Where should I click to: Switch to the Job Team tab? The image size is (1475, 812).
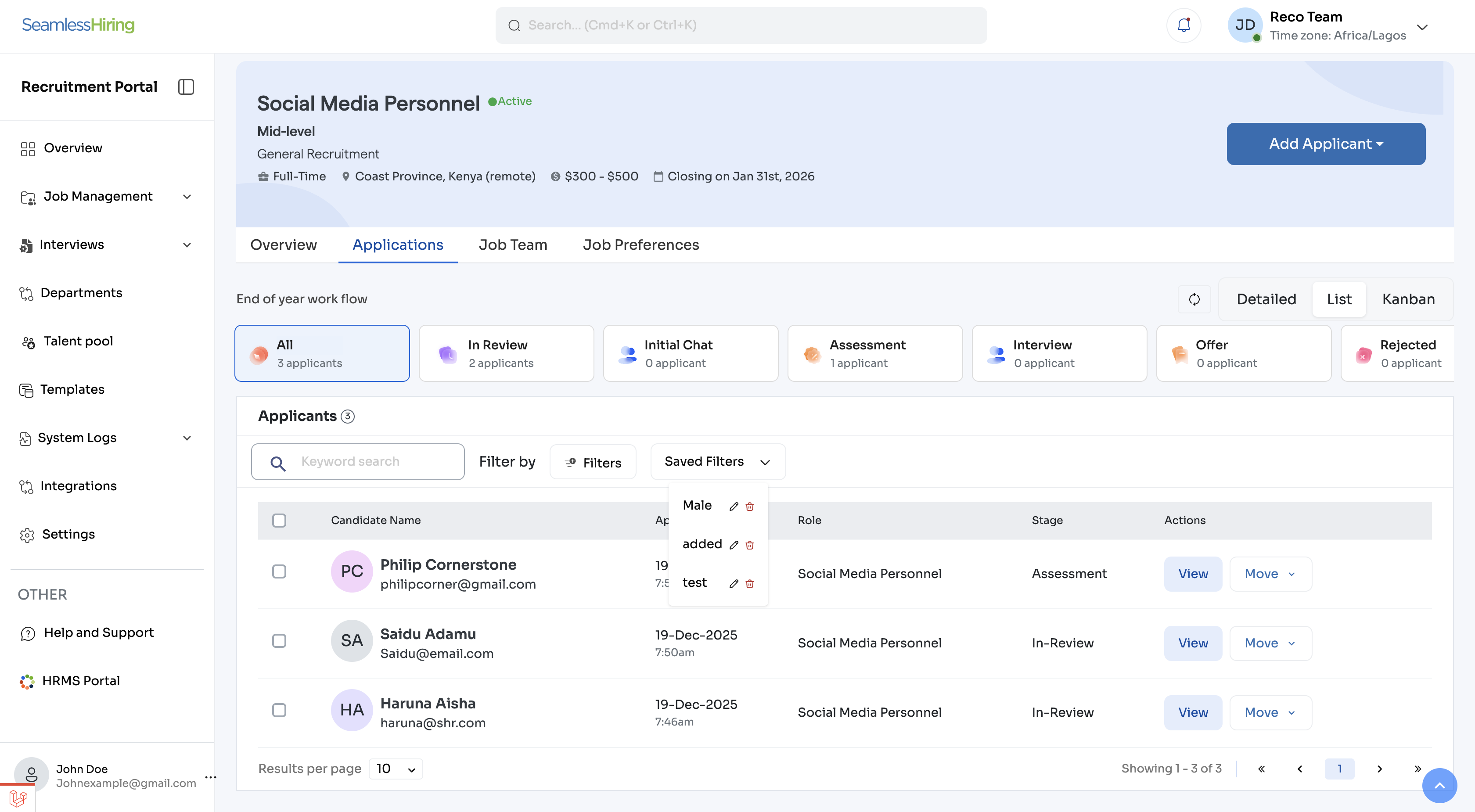pyautogui.click(x=512, y=244)
